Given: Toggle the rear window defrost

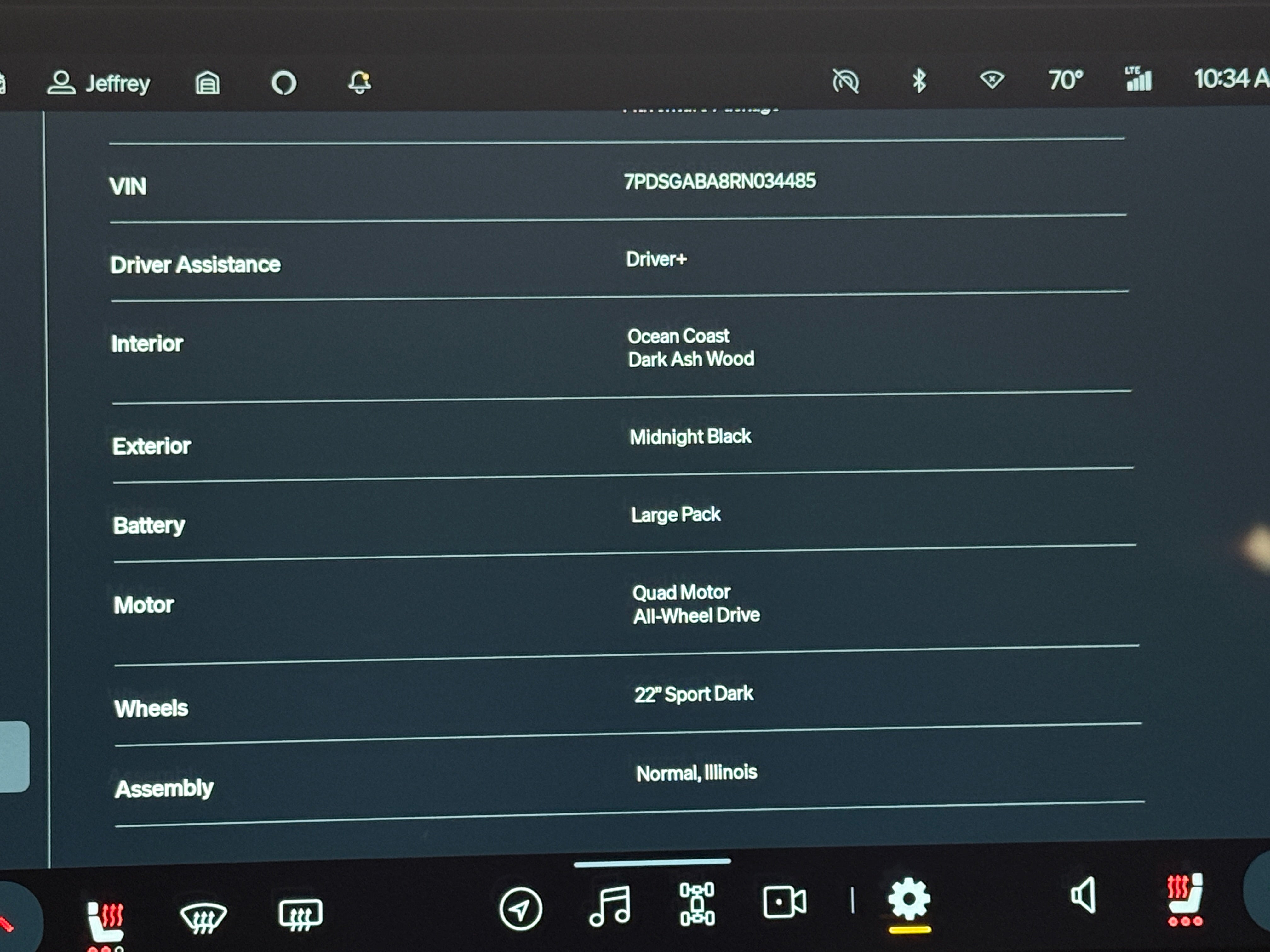Looking at the screenshot, I should (300, 914).
